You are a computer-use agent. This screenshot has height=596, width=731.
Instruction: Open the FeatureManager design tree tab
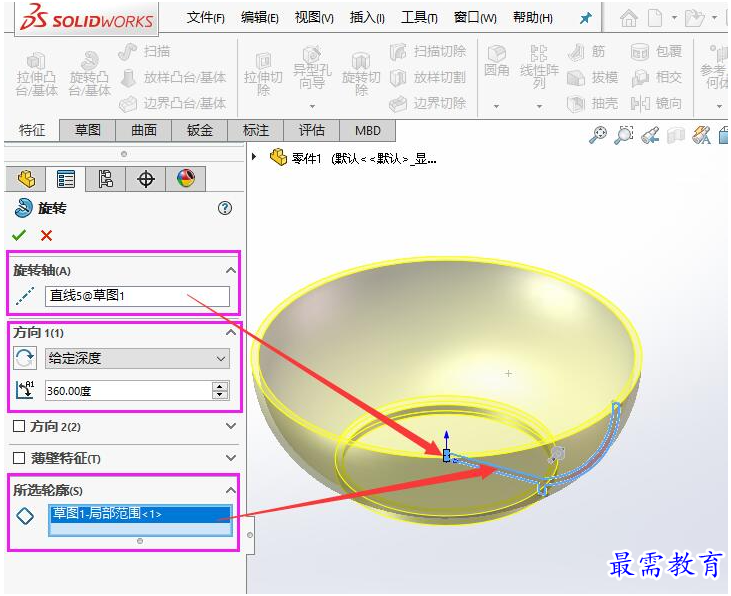(26, 179)
